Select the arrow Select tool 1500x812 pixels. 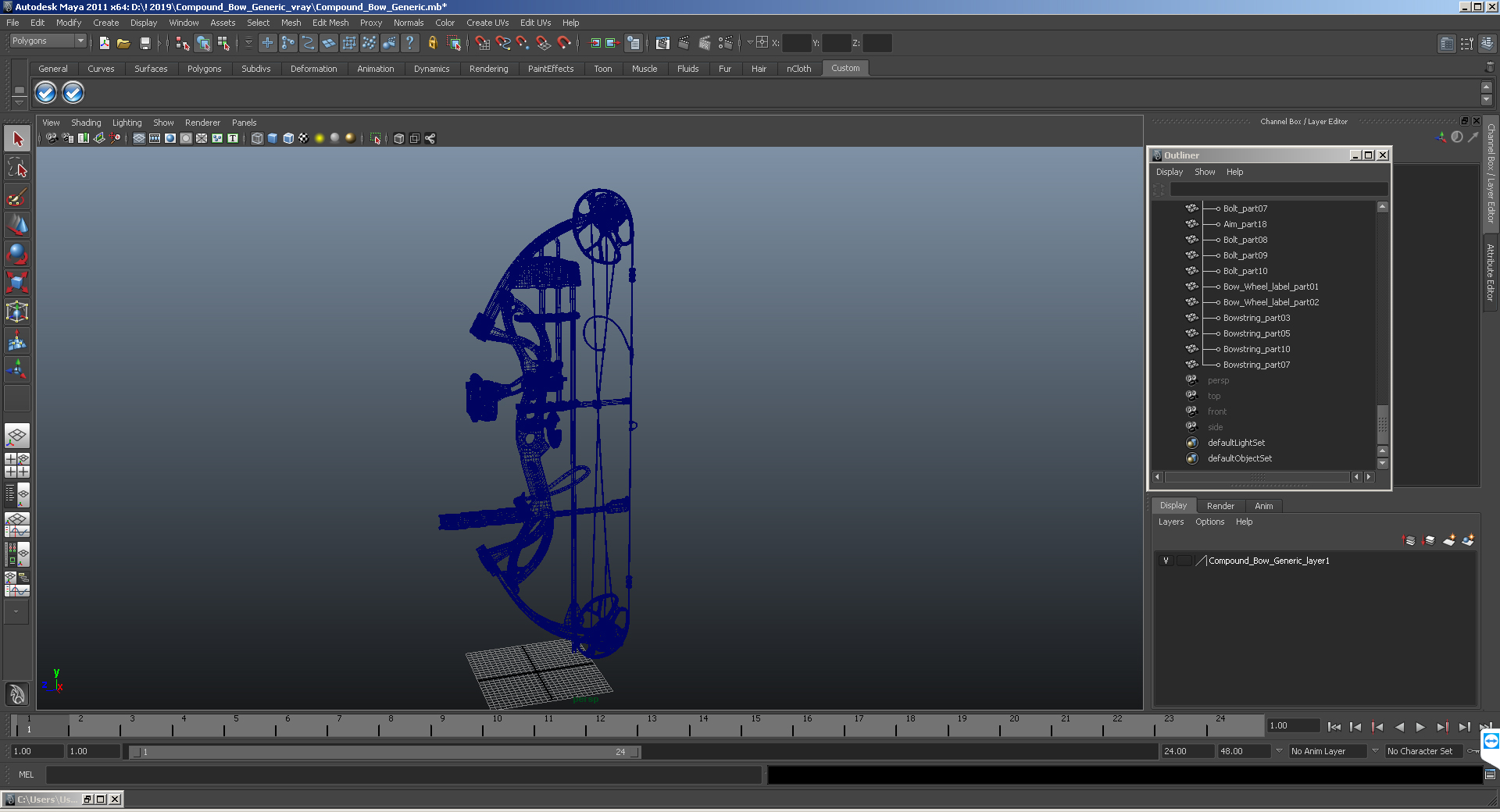click(17, 139)
